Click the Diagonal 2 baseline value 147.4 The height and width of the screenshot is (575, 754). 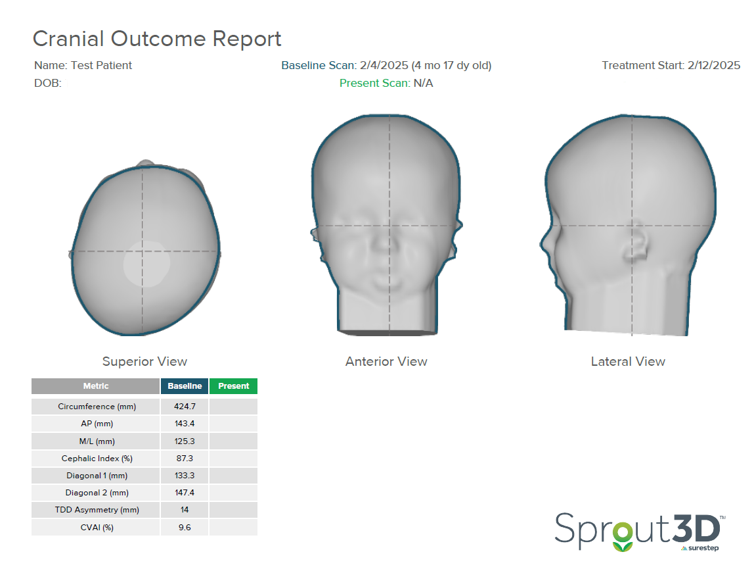(184, 493)
